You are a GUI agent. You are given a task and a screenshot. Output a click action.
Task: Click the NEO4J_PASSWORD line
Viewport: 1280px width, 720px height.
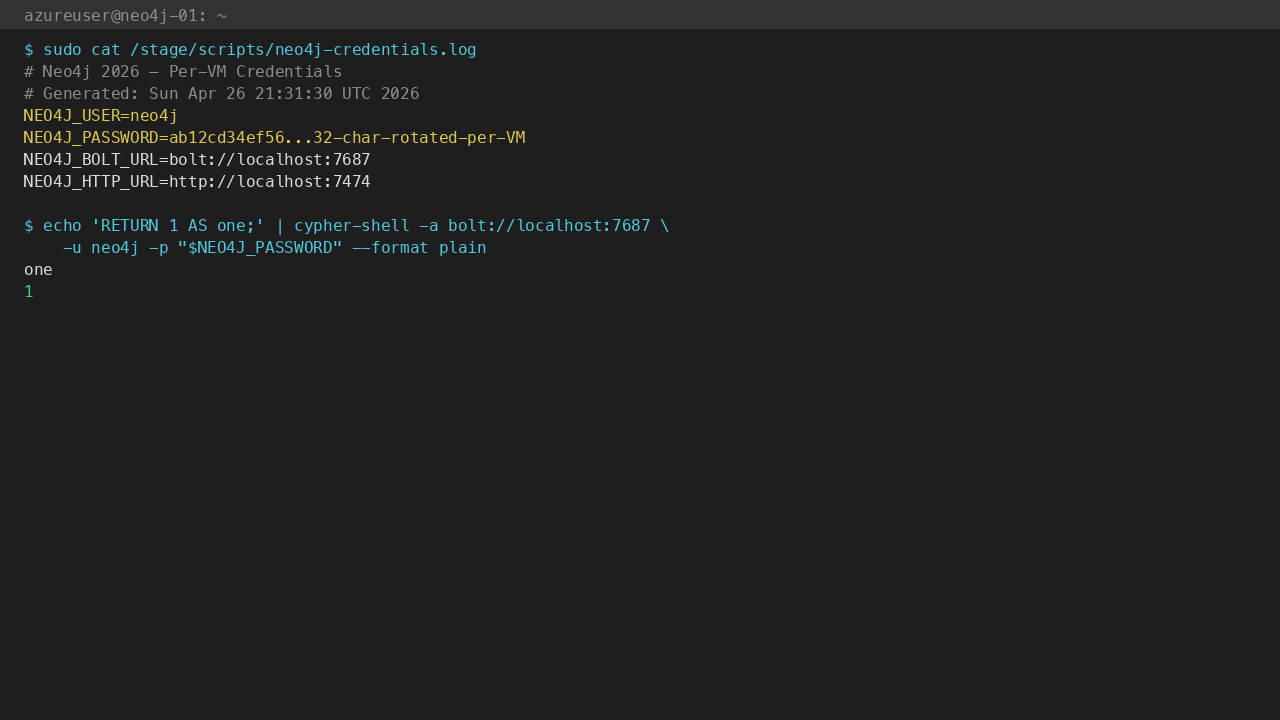pyautogui.click(x=274, y=138)
